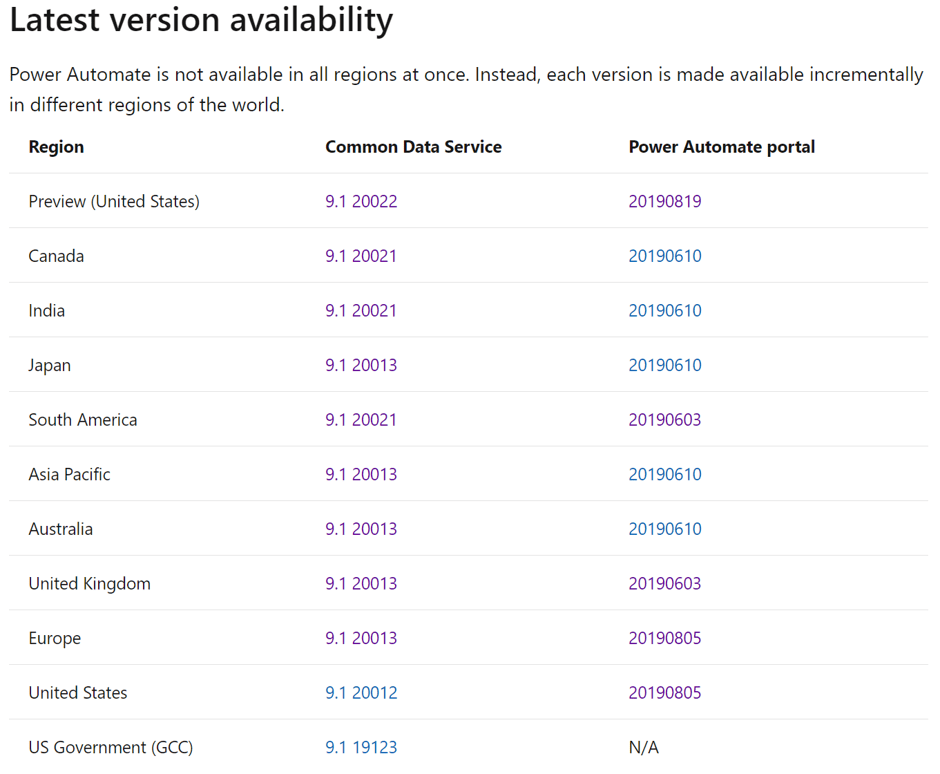Open South America's 20190603 portal link
The image size is (940, 774).
pyautogui.click(x=665, y=420)
